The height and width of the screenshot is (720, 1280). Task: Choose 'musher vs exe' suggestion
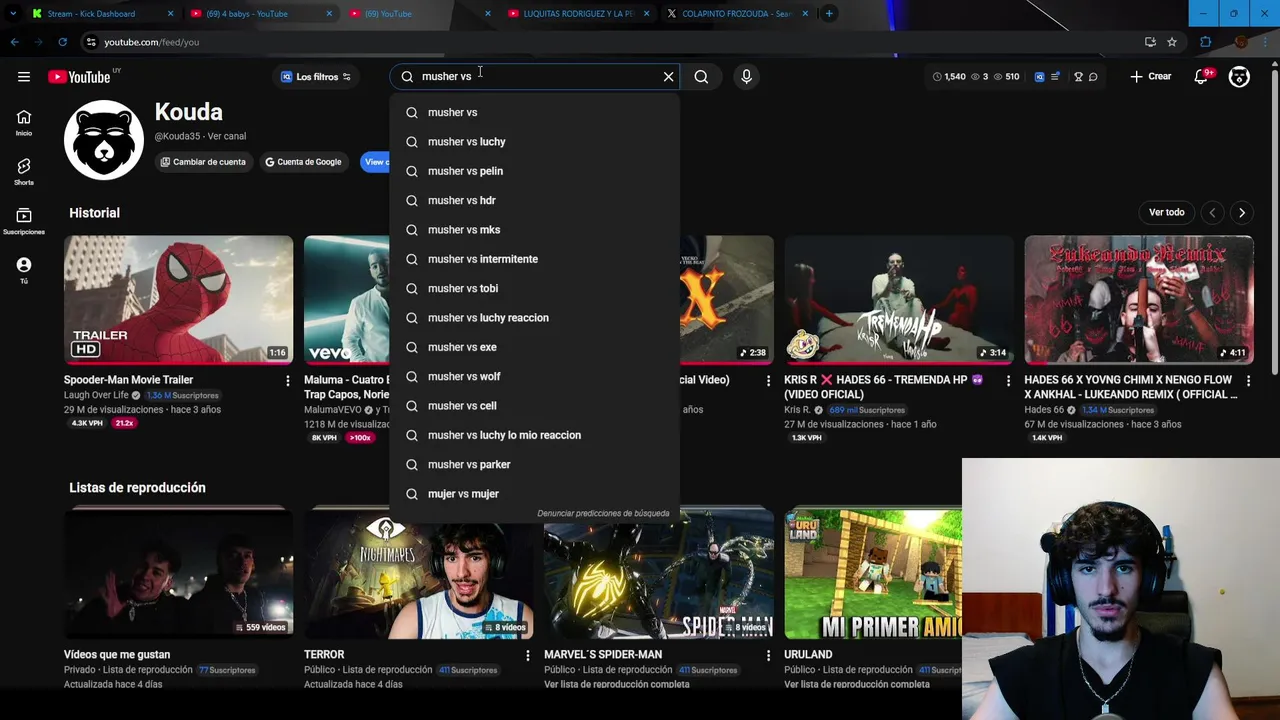pyautogui.click(x=534, y=347)
